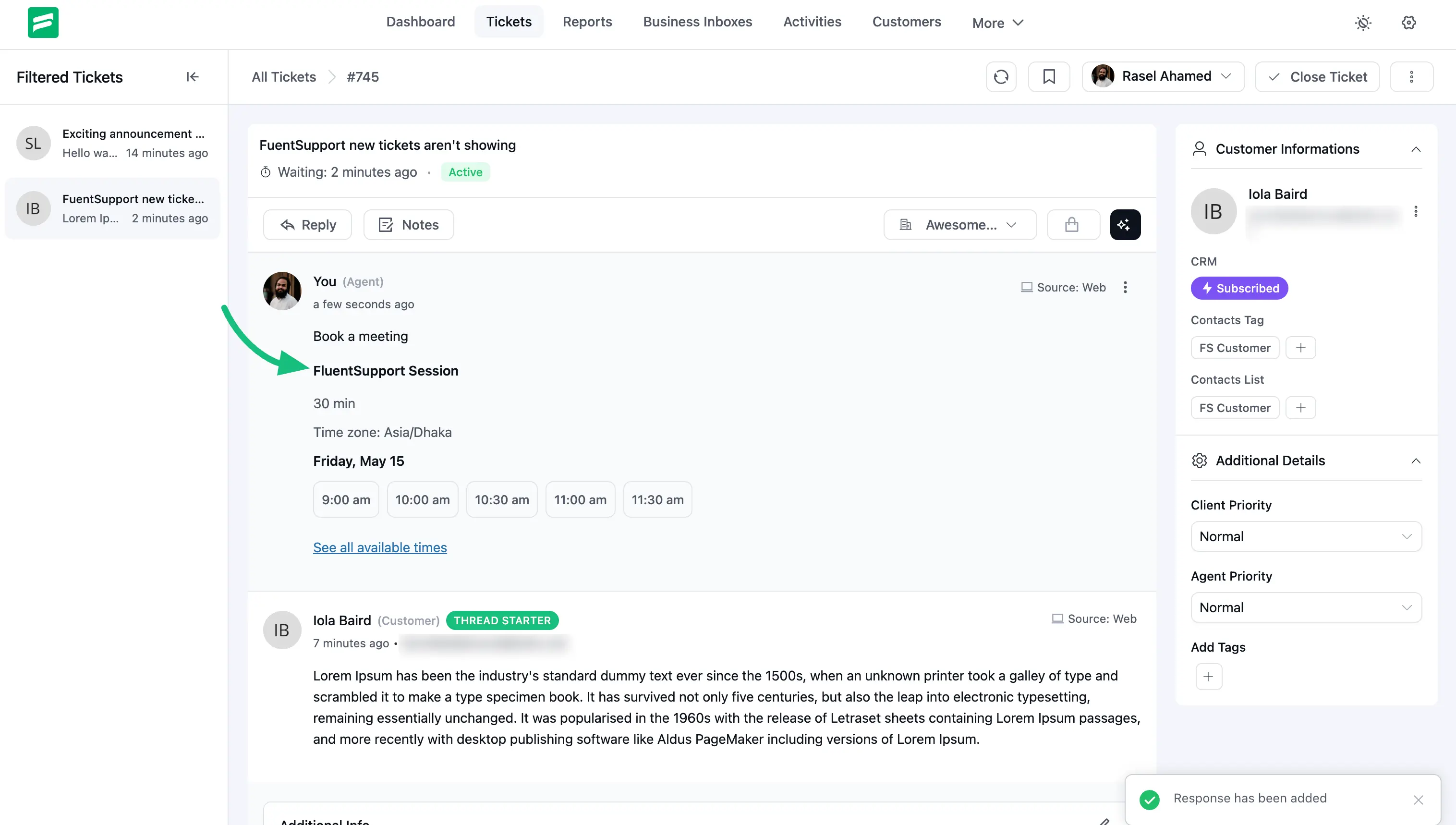Choose the 11:00 am time slot
Viewport: 1456px width, 825px height.
point(580,500)
